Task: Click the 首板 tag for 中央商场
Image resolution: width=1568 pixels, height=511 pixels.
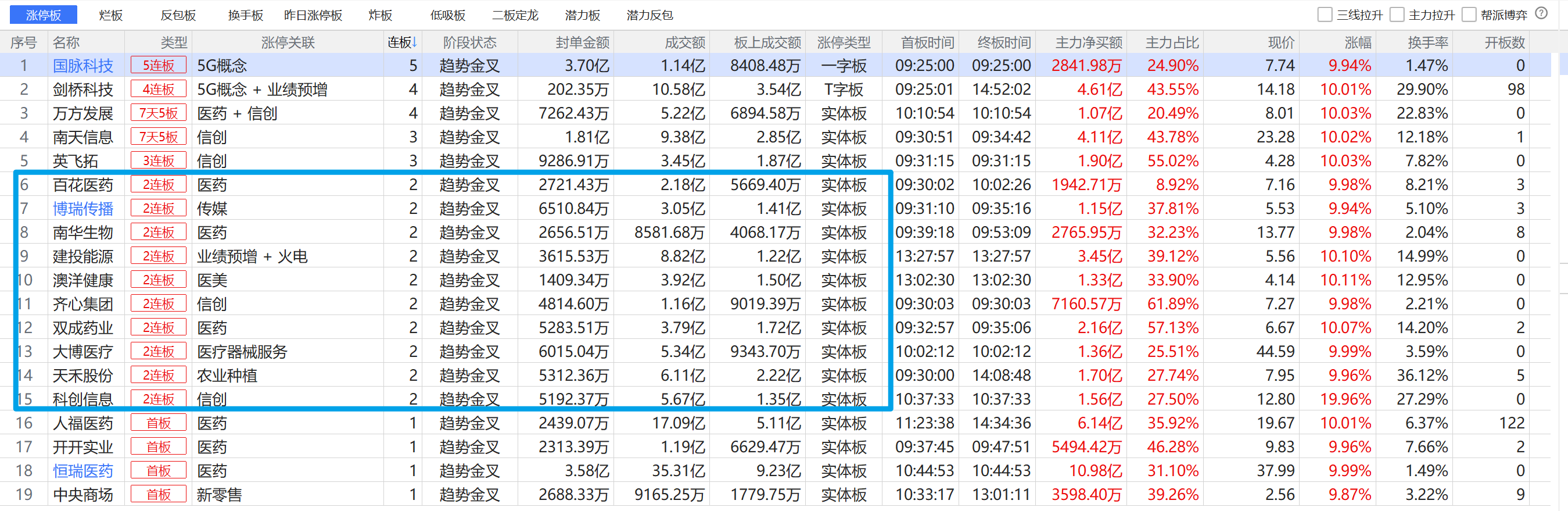Action: click(x=158, y=495)
